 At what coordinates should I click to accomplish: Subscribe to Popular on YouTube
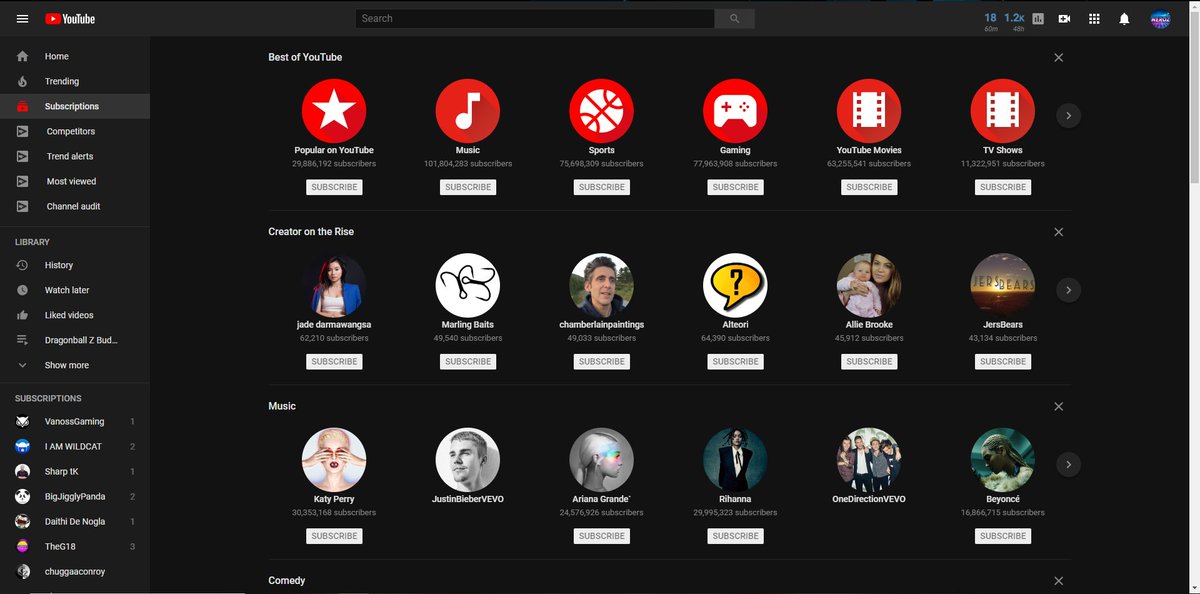(334, 187)
